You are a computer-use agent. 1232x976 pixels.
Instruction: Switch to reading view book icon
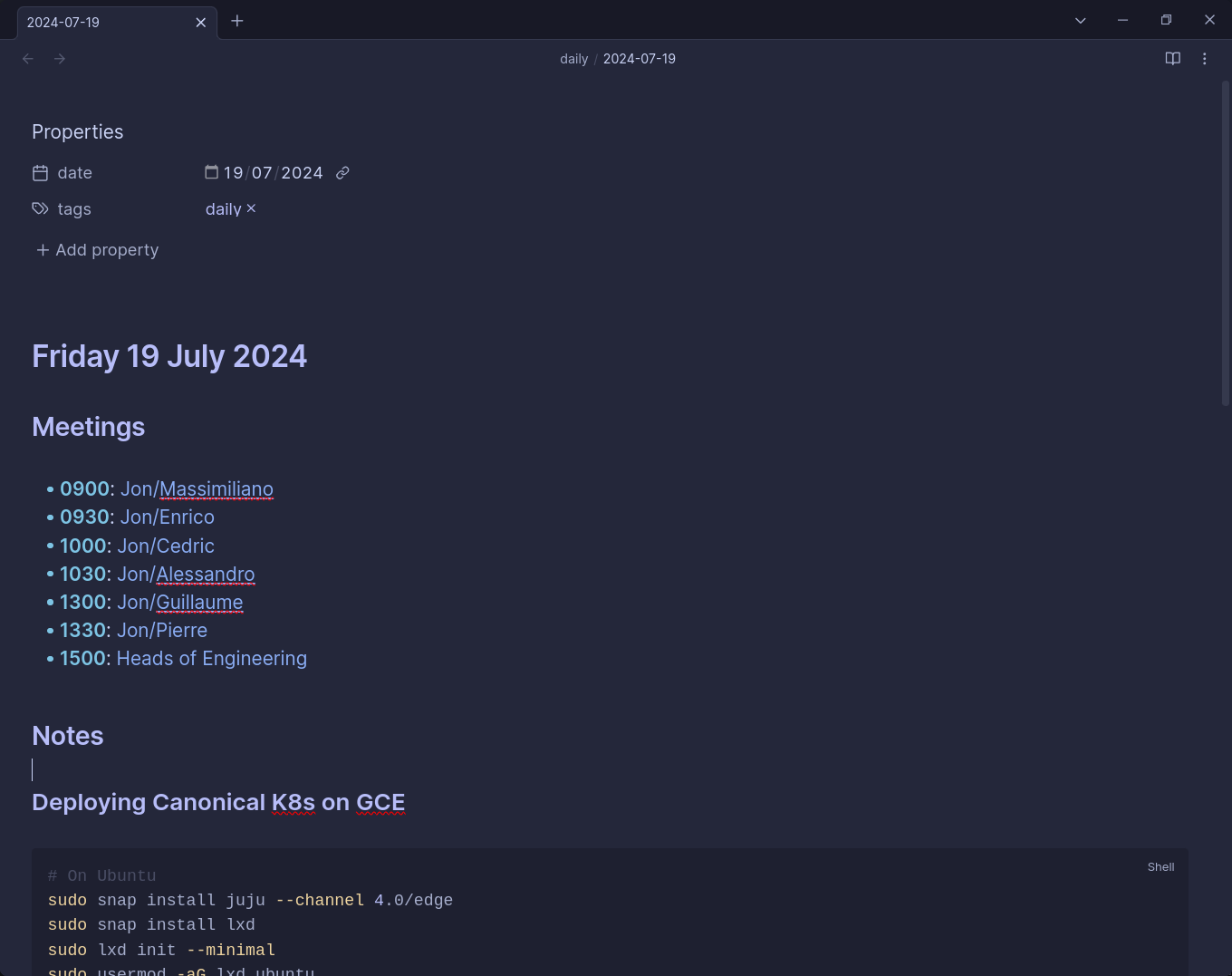click(x=1172, y=59)
